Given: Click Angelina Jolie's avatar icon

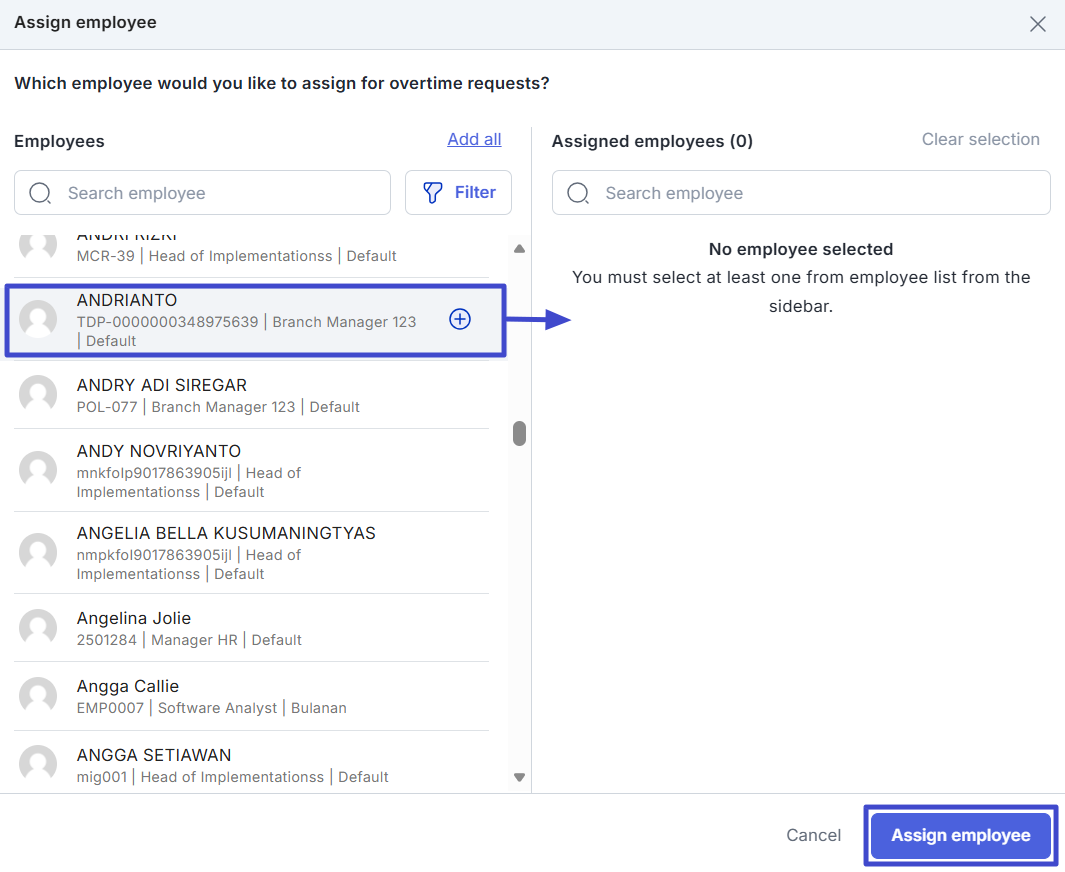Looking at the screenshot, I should click(x=38, y=628).
